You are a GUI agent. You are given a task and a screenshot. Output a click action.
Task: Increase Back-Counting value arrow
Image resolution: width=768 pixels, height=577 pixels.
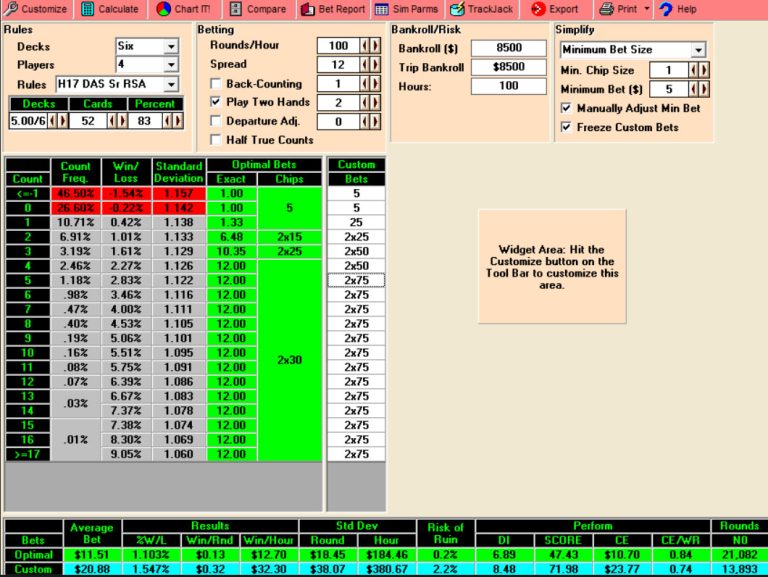pos(376,84)
